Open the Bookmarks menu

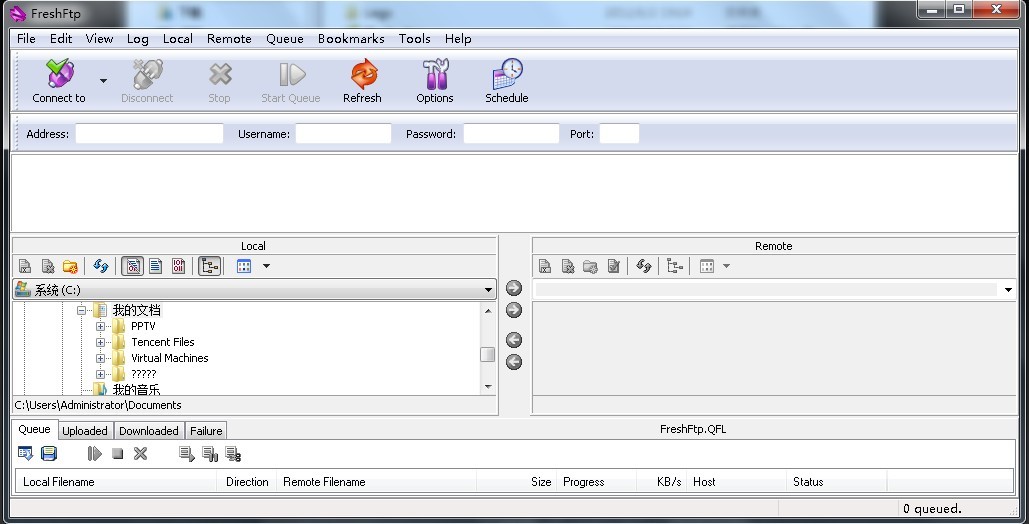351,39
